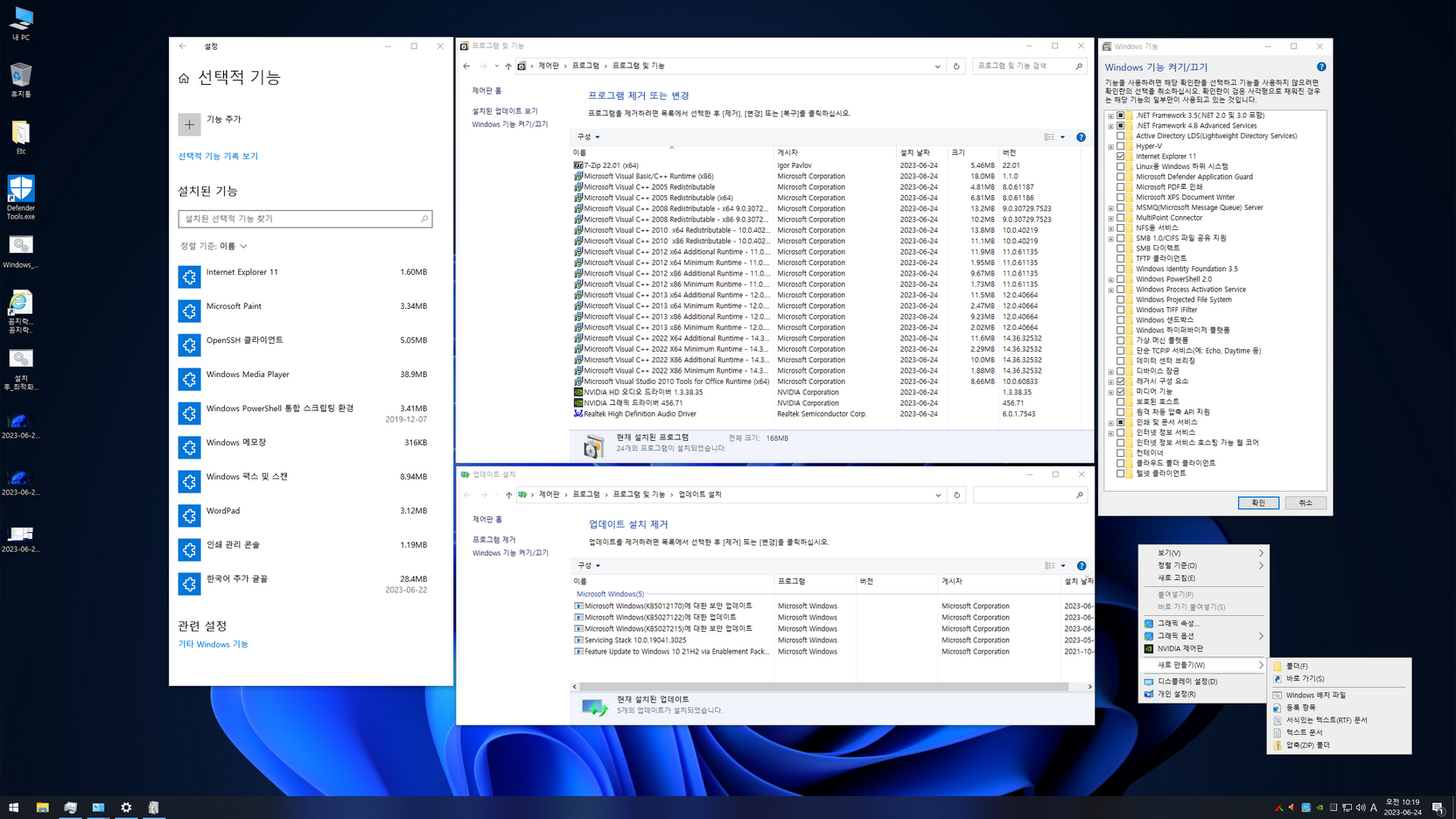
Task: Click the Internet Explorer 11 feature icon in Settings
Action: pos(189,276)
